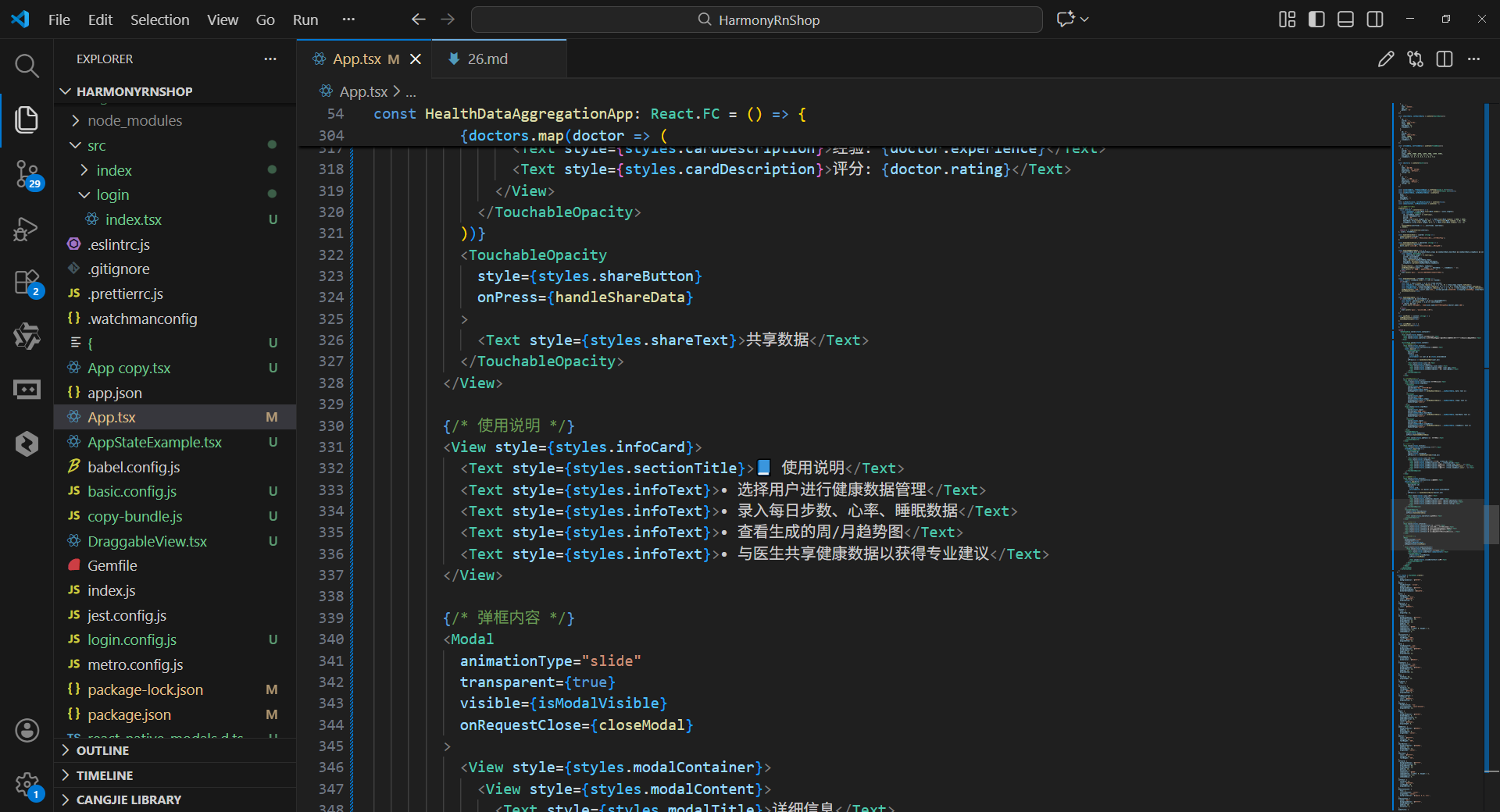Screen dimensions: 1500x812
Task: Open the Run menu
Action: tap(305, 20)
